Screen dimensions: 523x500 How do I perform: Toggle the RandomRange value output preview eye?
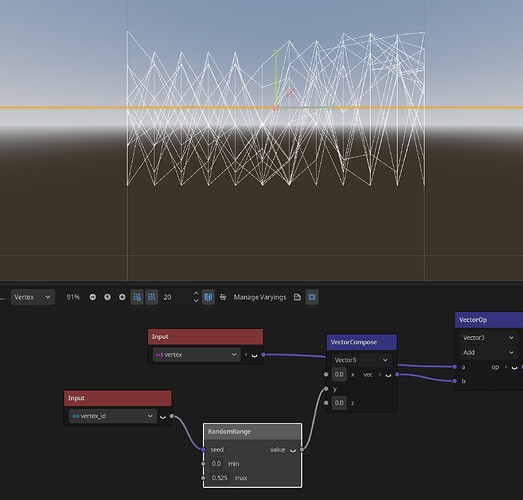[x=293, y=450]
